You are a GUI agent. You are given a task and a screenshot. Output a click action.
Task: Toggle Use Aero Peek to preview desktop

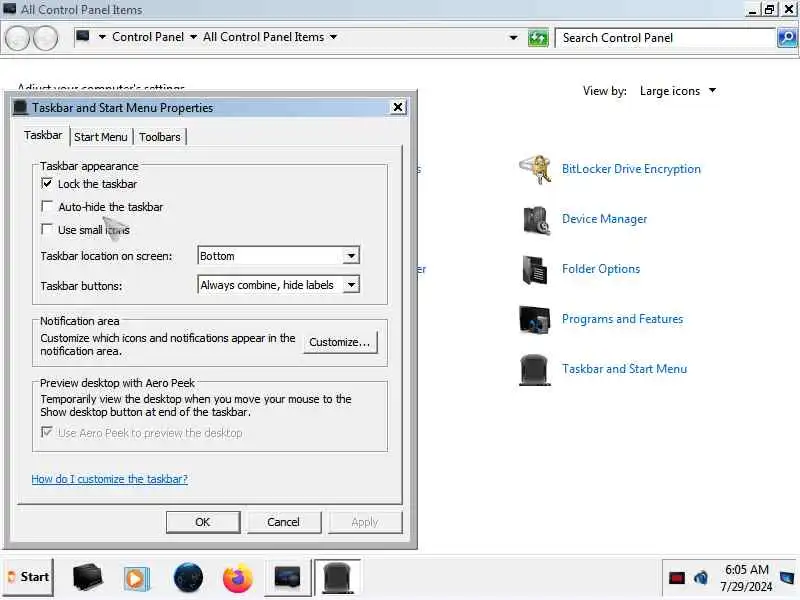(x=47, y=433)
